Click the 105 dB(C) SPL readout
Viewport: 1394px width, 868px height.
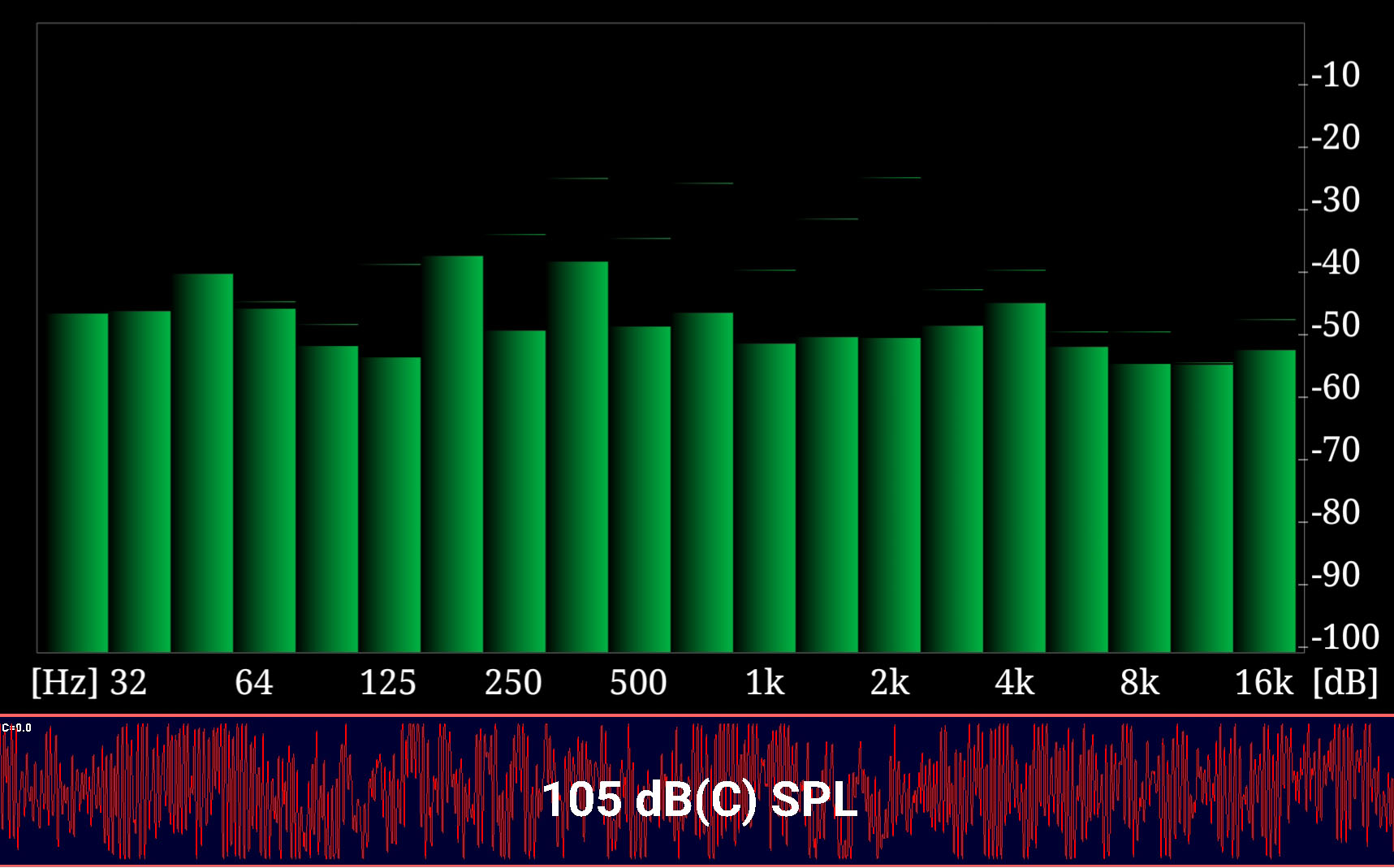click(x=699, y=799)
